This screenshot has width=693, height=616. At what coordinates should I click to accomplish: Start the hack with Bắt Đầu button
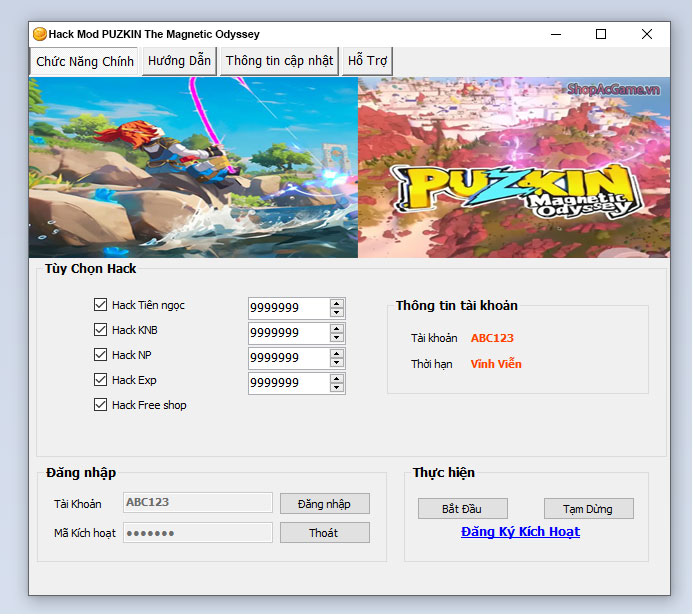tap(463, 509)
